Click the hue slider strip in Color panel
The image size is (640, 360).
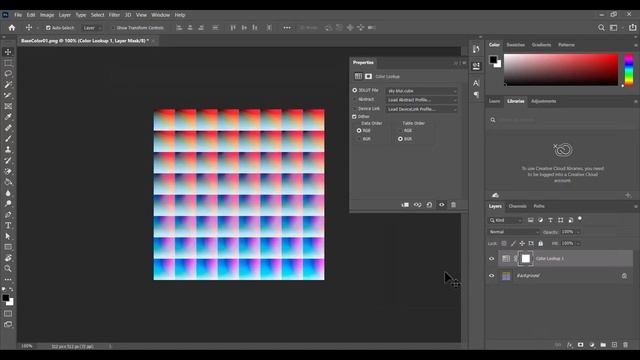coord(629,69)
